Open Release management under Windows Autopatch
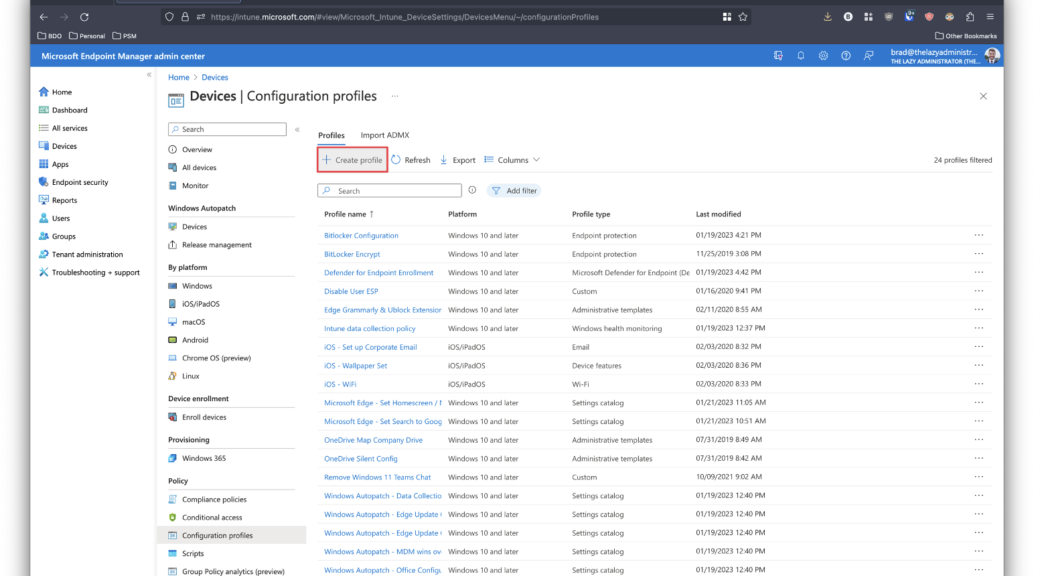The image size is (1038, 576). [216, 245]
